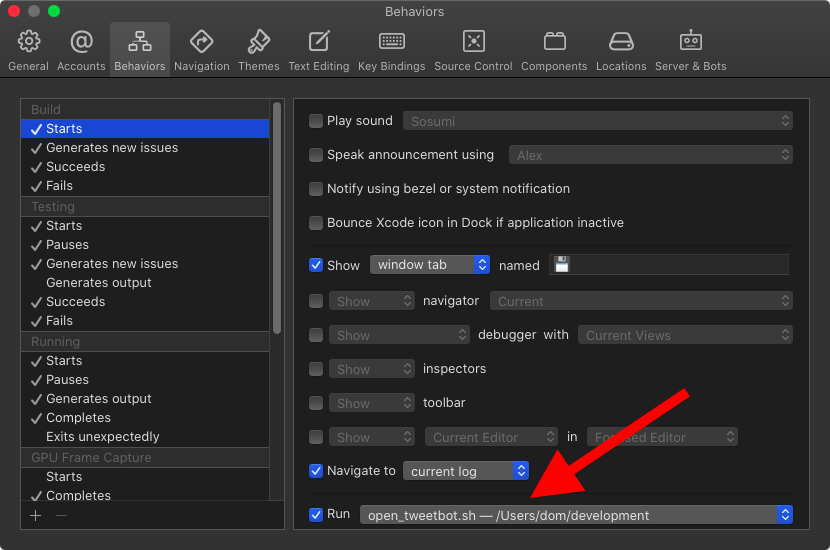Uncheck the Show window tab checkbox
This screenshot has height=550, width=830.
pos(316,265)
